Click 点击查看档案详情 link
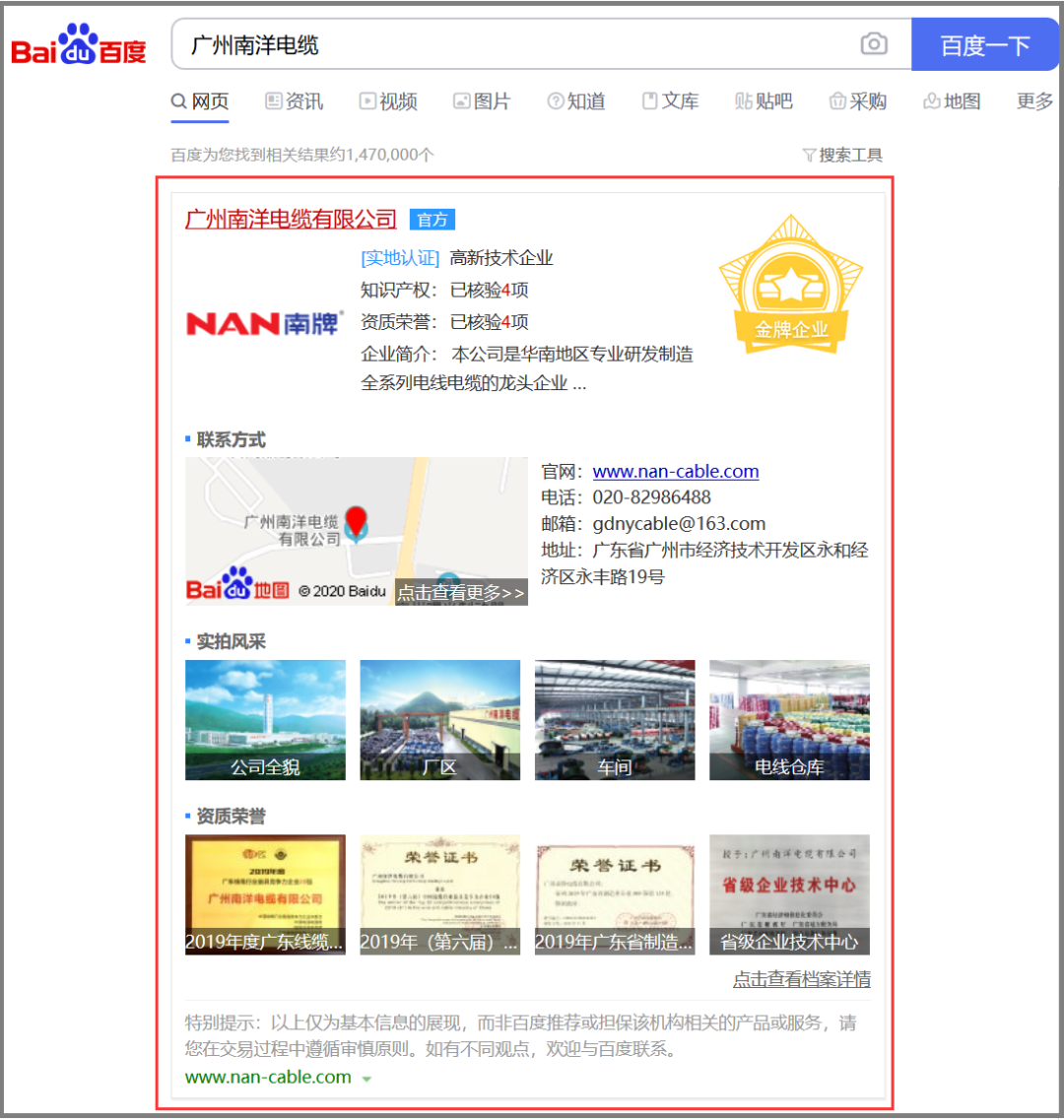The width and height of the screenshot is (1064, 1120). pyautogui.click(x=802, y=979)
